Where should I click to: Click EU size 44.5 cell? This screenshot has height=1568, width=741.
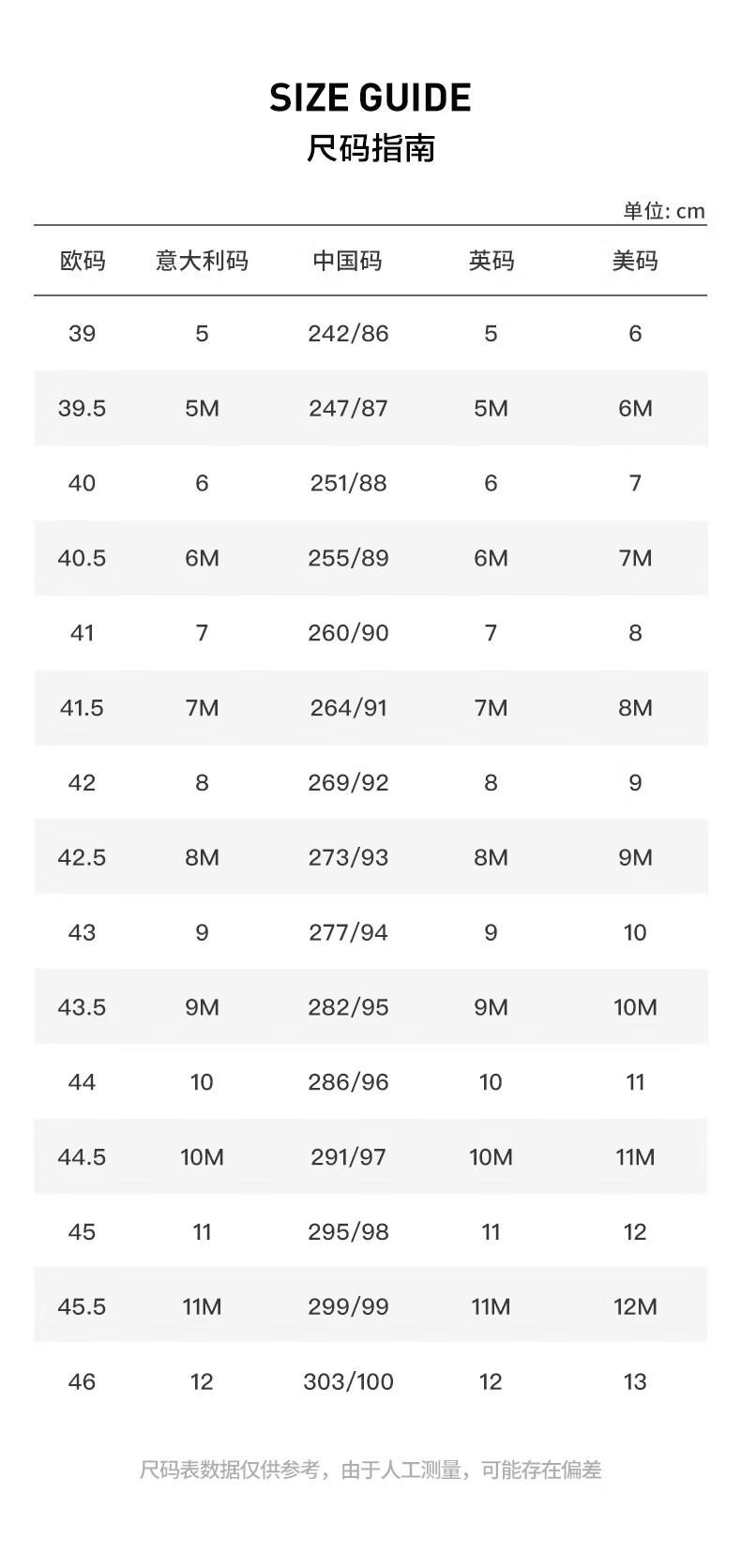point(83,1157)
